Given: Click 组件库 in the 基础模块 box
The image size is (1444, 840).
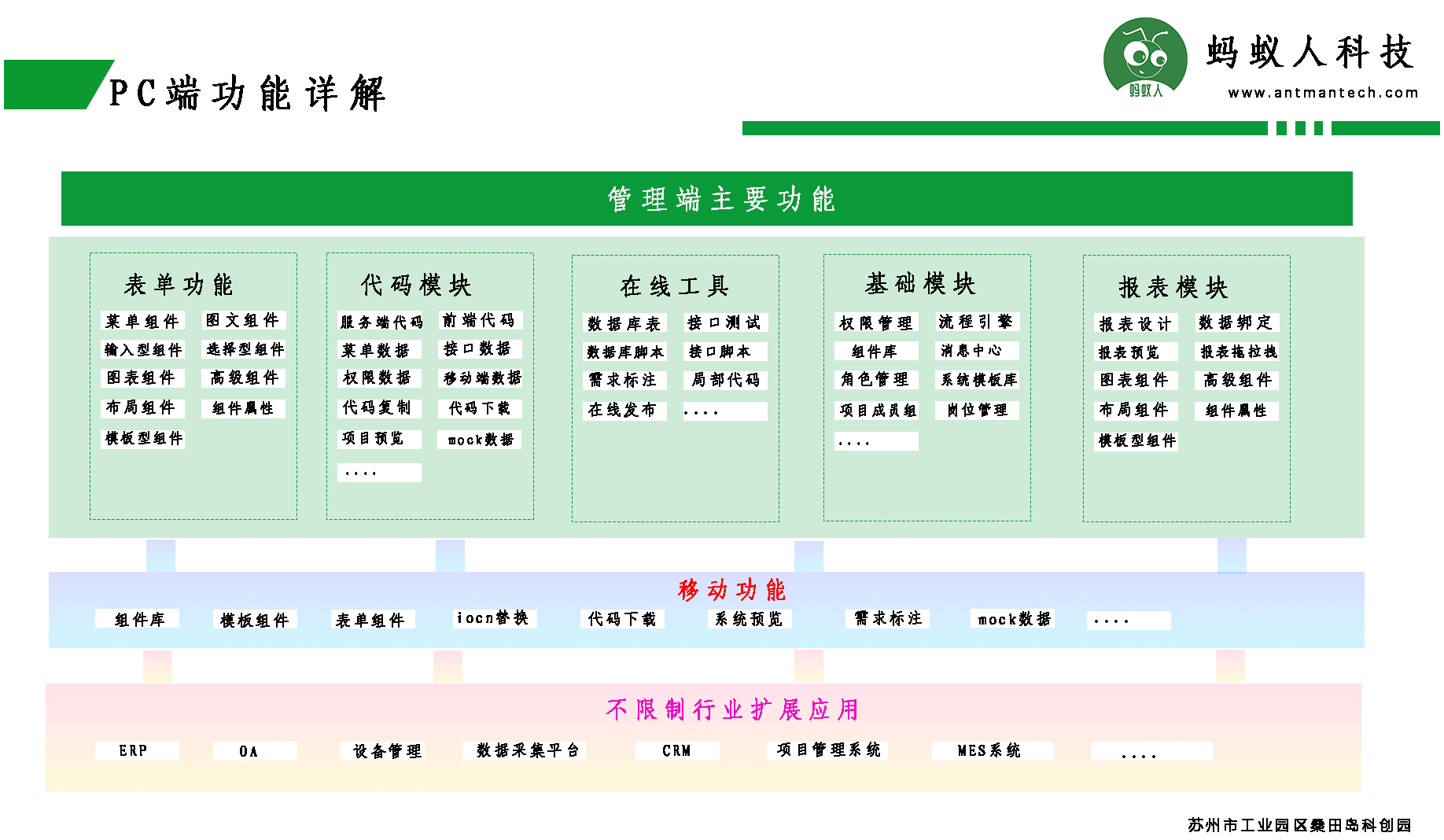Looking at the screenshot, I should coord(875,351).
